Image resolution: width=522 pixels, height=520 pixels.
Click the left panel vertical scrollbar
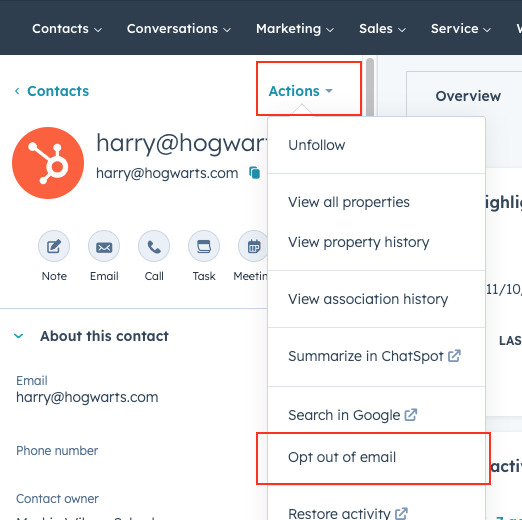point(370,87)
